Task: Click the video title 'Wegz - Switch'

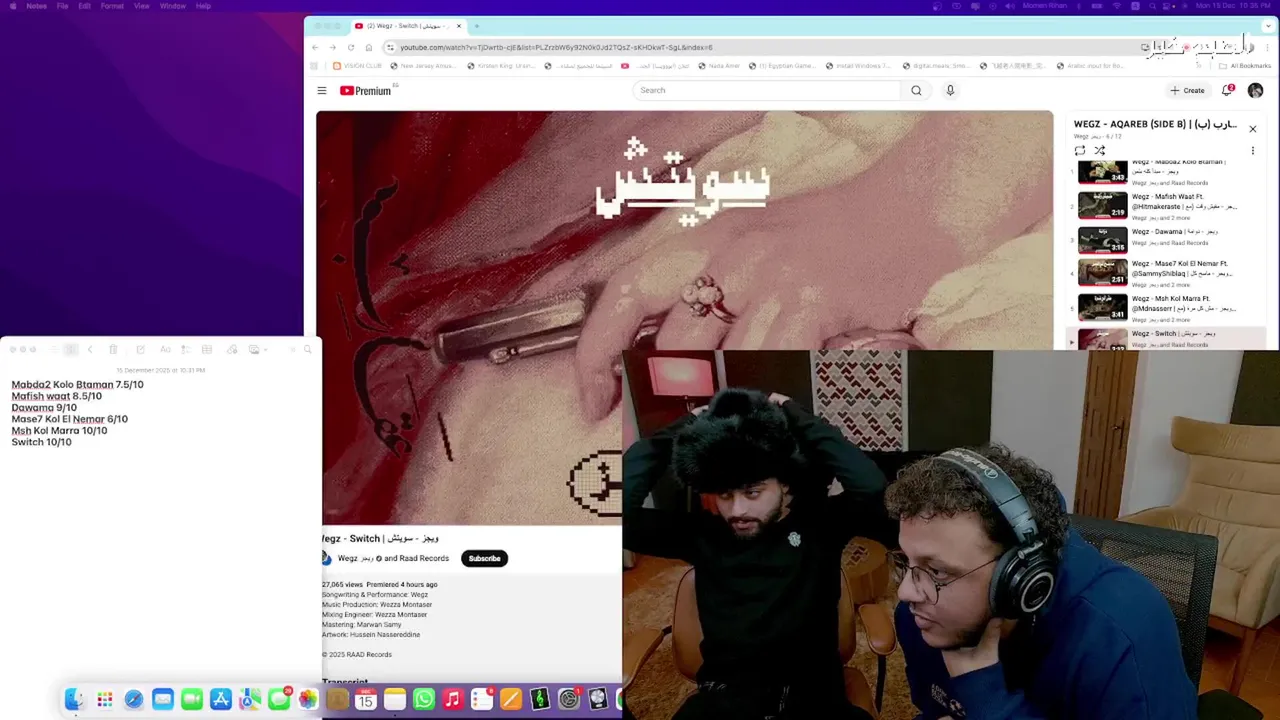Action: click(x=381, y=538)
